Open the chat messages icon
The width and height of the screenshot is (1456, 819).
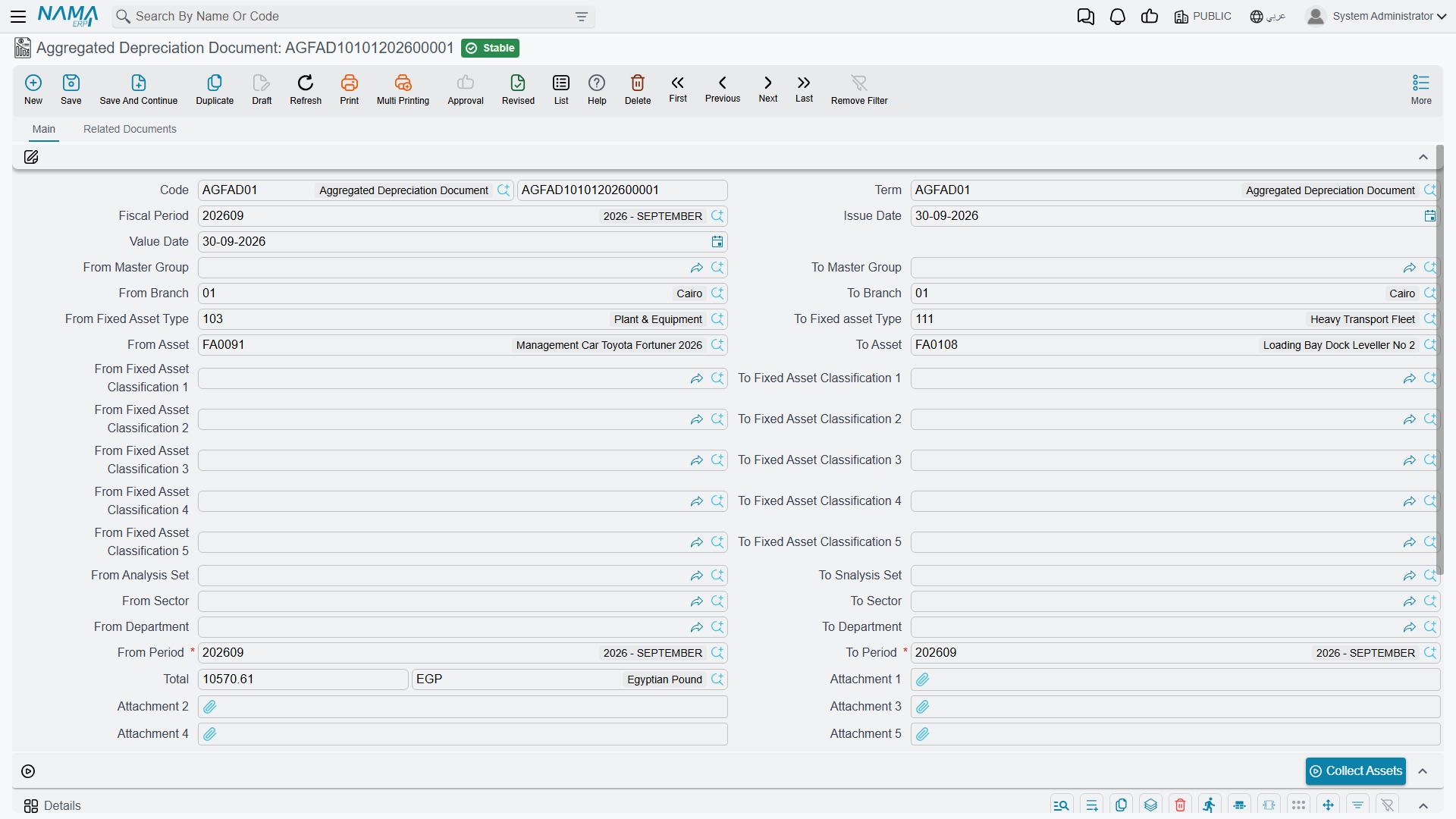pos(1086,16)
